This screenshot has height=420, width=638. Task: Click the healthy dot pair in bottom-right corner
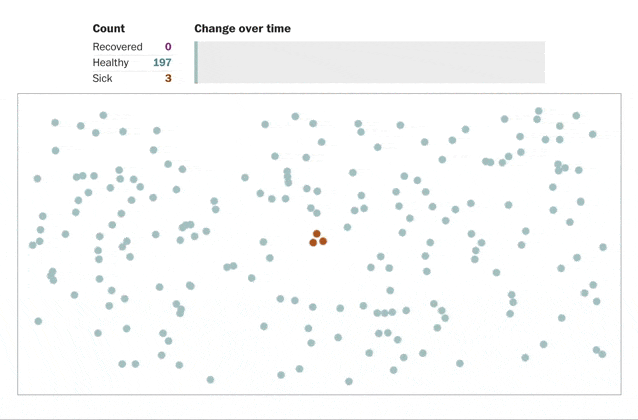599,352
